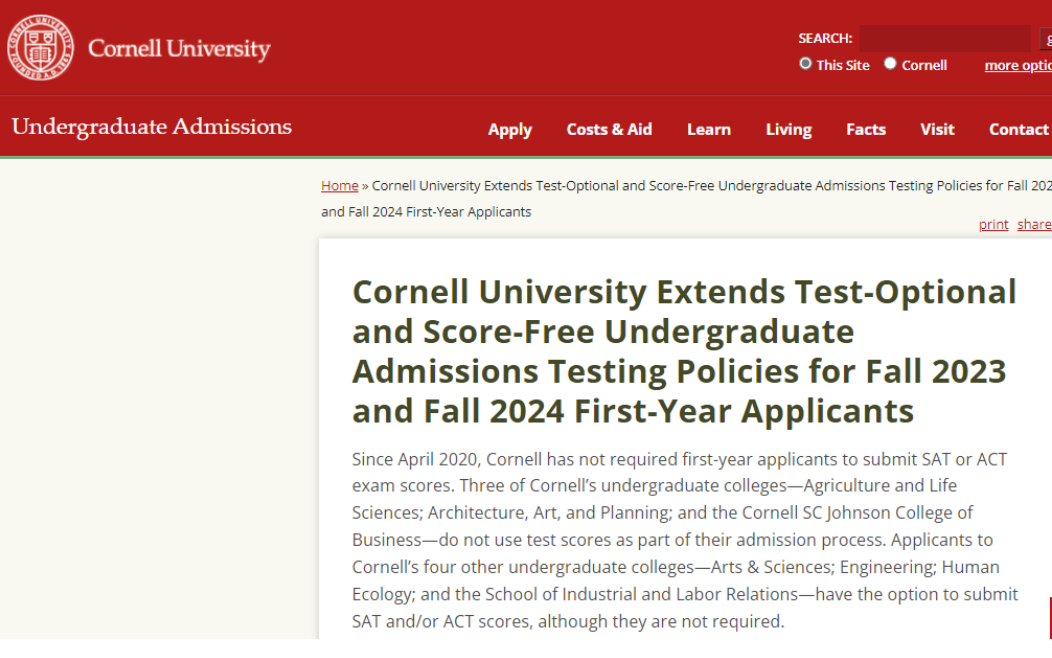
Task: Click inside the SEARCH text field
Action: pos(944,39)
